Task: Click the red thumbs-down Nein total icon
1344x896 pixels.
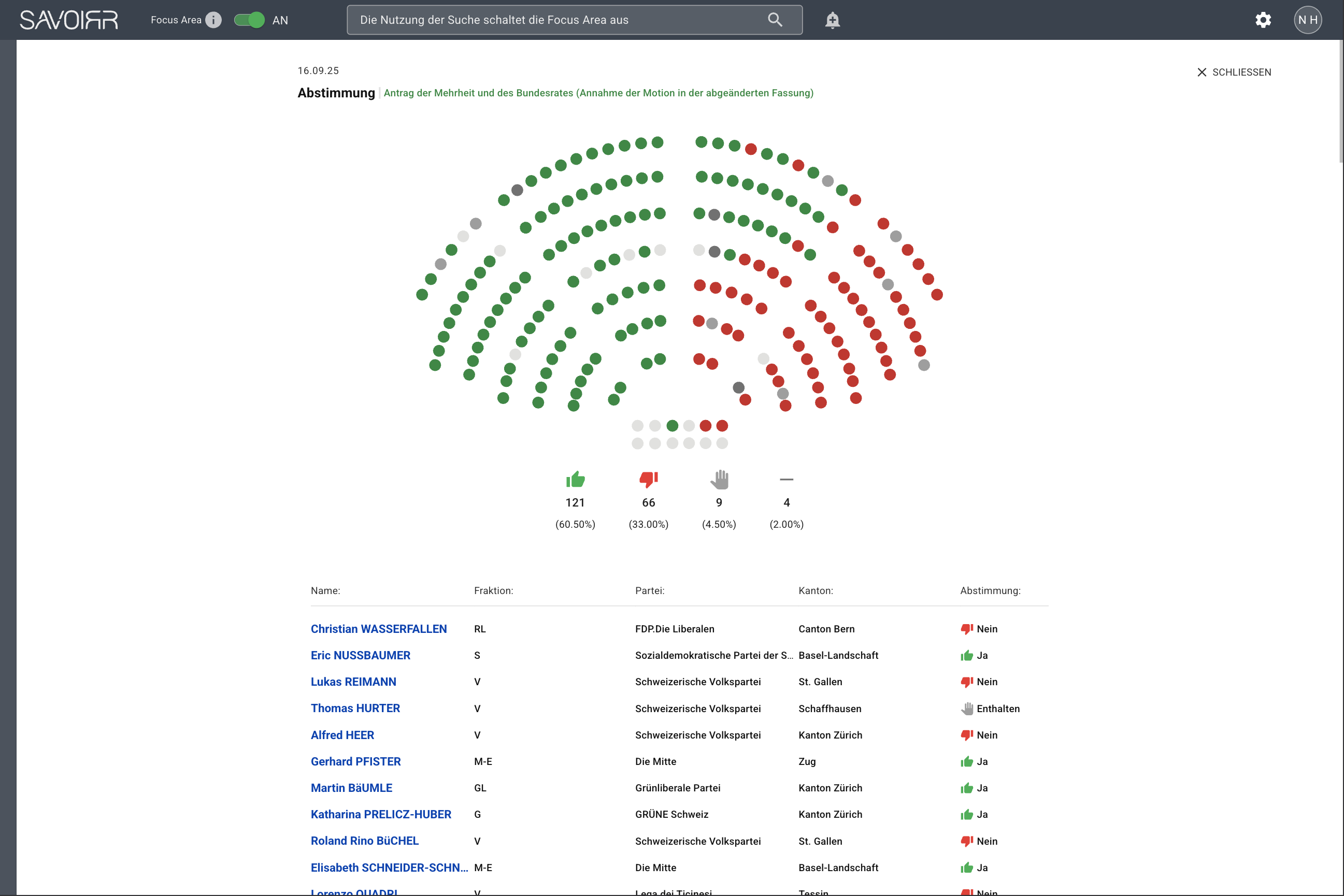Action: click(648, 479)
